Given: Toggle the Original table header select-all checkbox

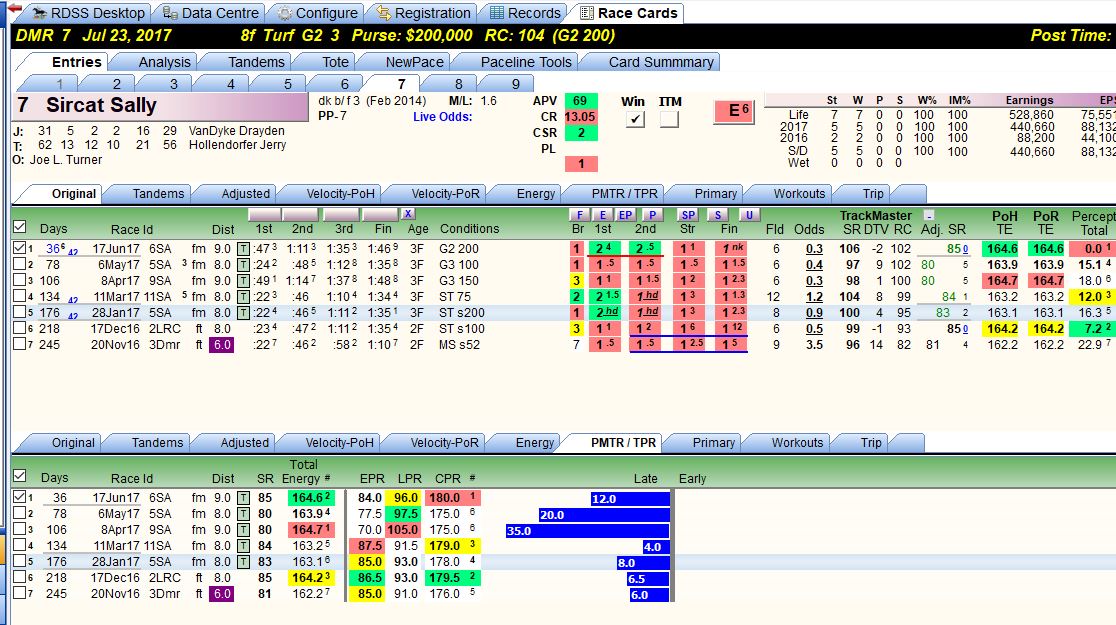Looking at the screenshot, I should coord(20,227).
